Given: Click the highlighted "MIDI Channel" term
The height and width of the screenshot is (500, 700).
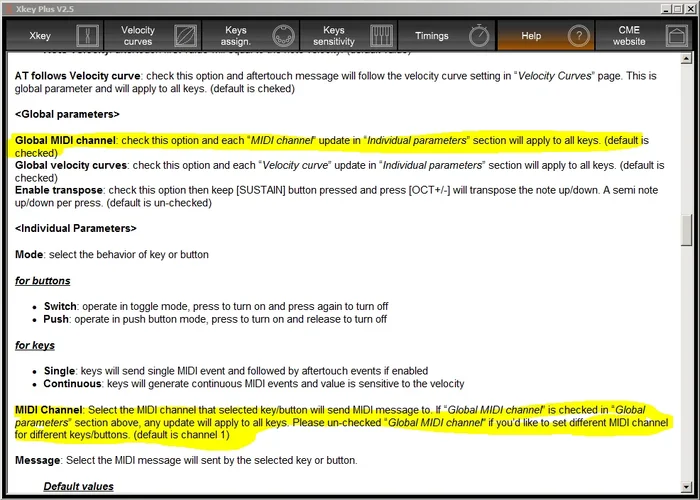Looking at the screenshot, I should 49,410.
